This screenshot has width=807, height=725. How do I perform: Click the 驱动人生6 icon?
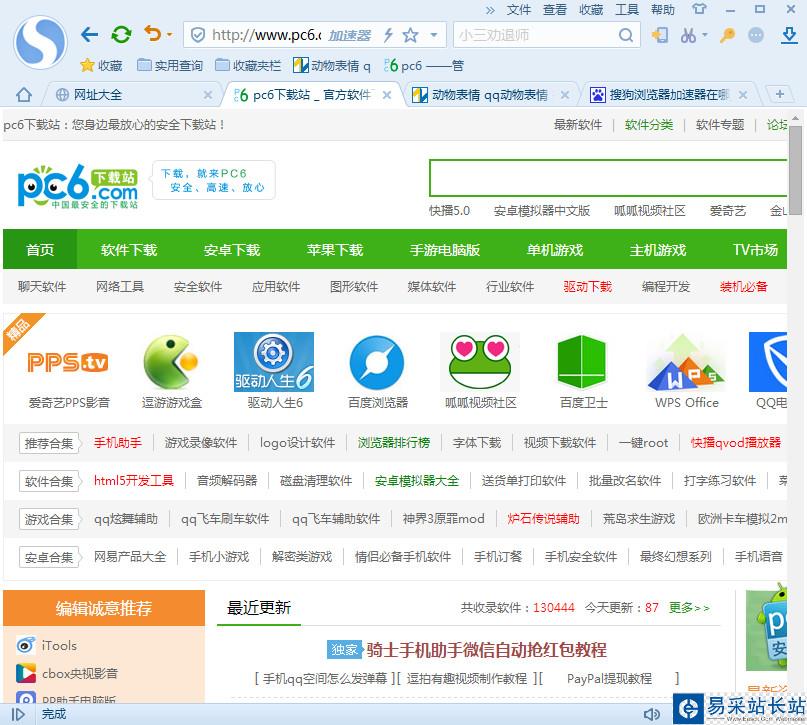pyautogui.click(x=274, y=362)
